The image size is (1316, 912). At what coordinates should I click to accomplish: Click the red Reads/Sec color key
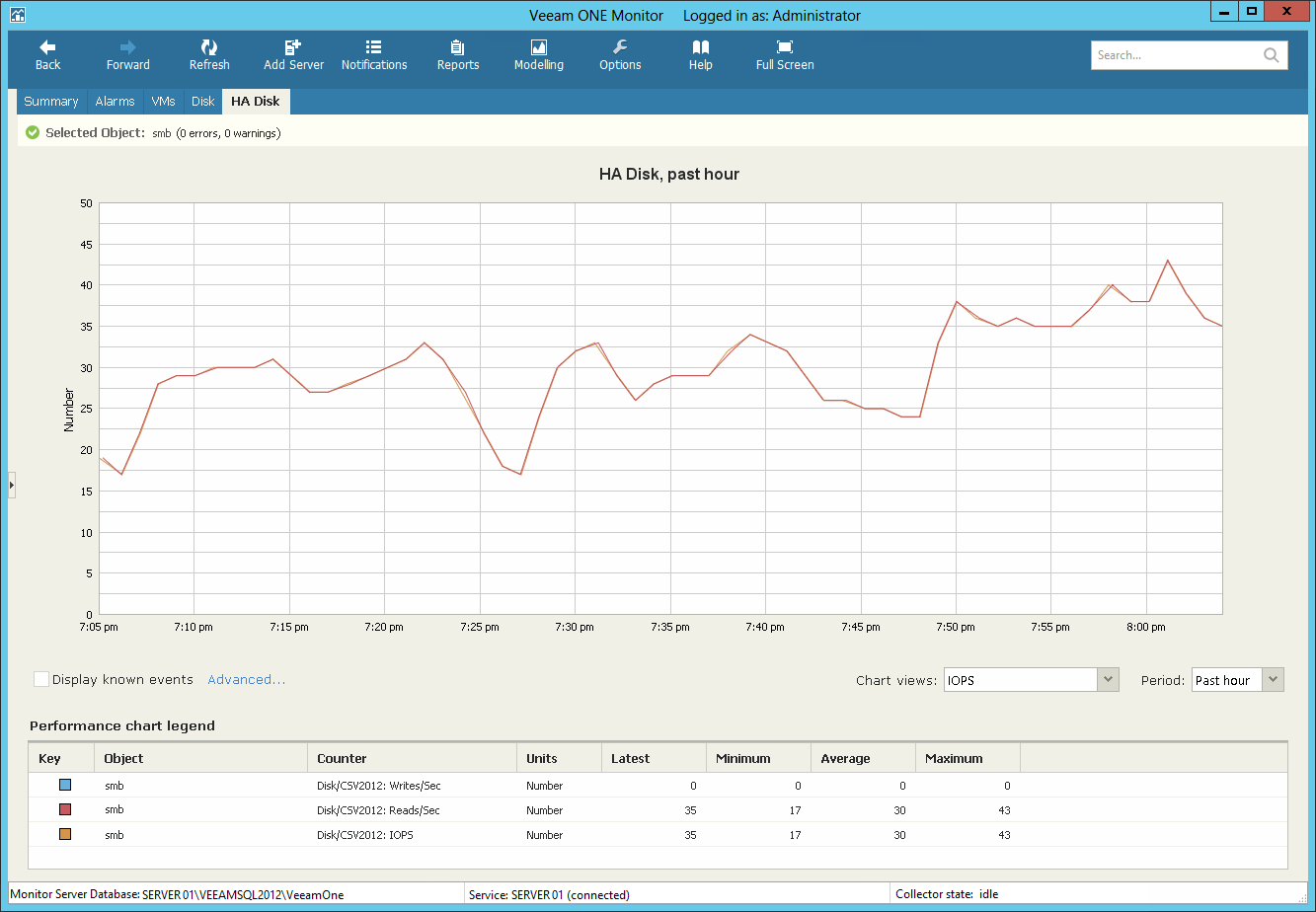pyautogui.click(x=65, y=810)
